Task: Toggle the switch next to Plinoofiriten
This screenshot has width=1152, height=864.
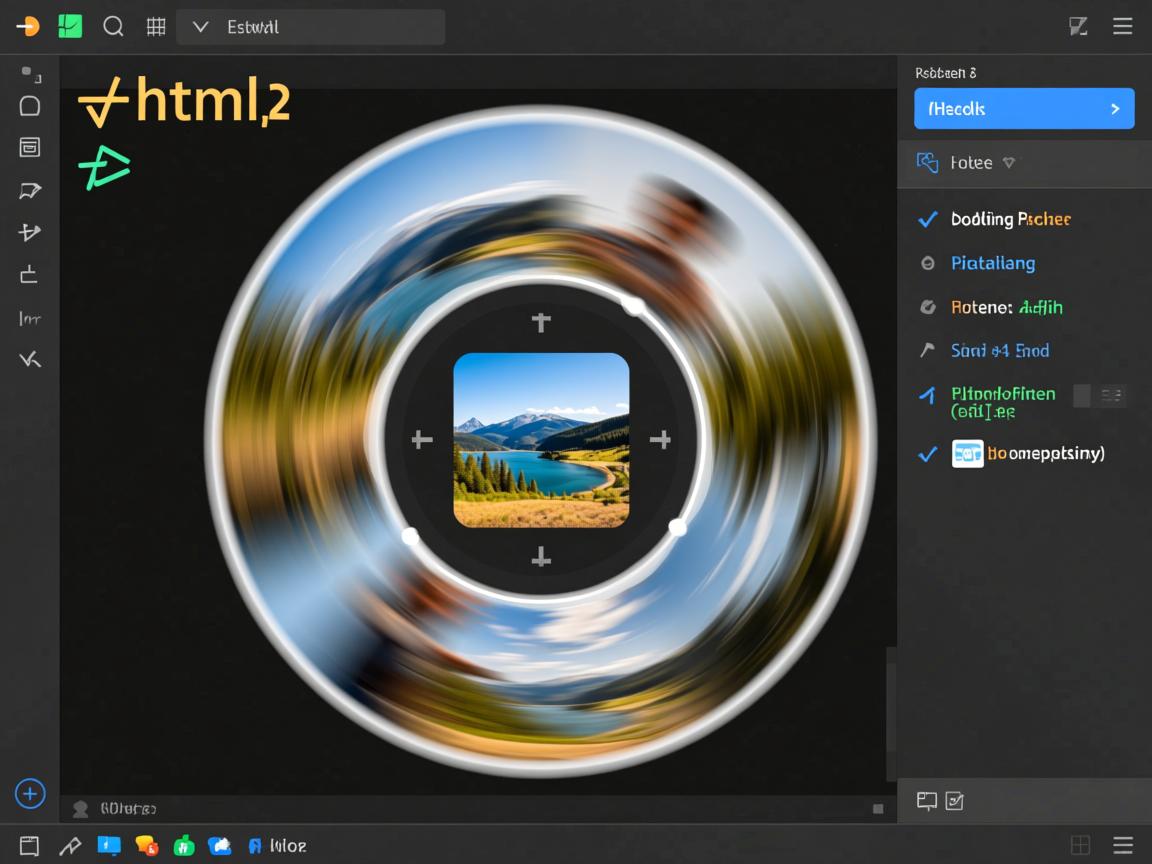Action: [1099, 396]
